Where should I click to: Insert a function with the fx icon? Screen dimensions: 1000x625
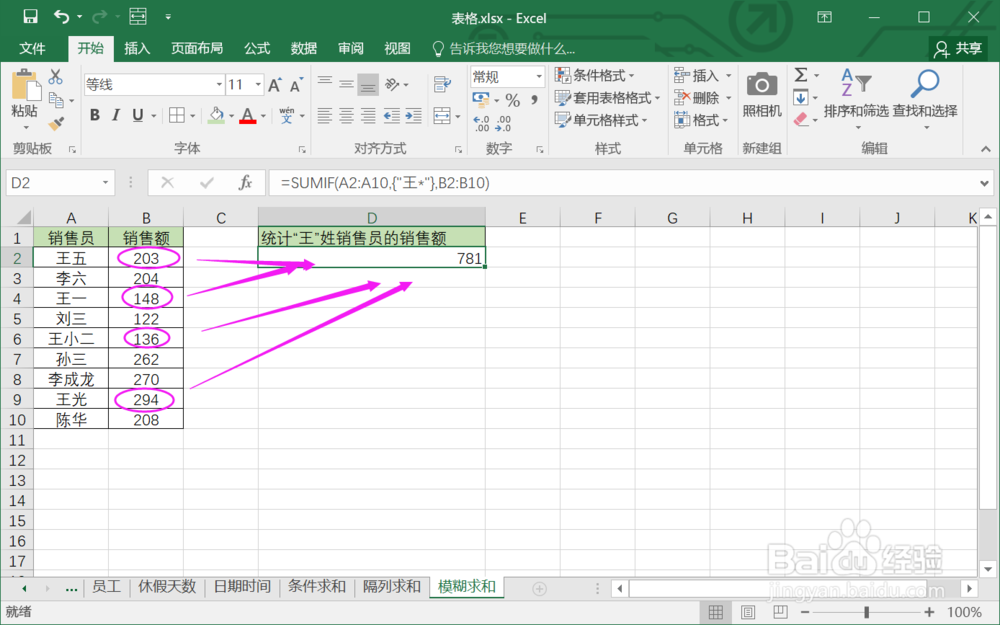click(x=246, y=183)
